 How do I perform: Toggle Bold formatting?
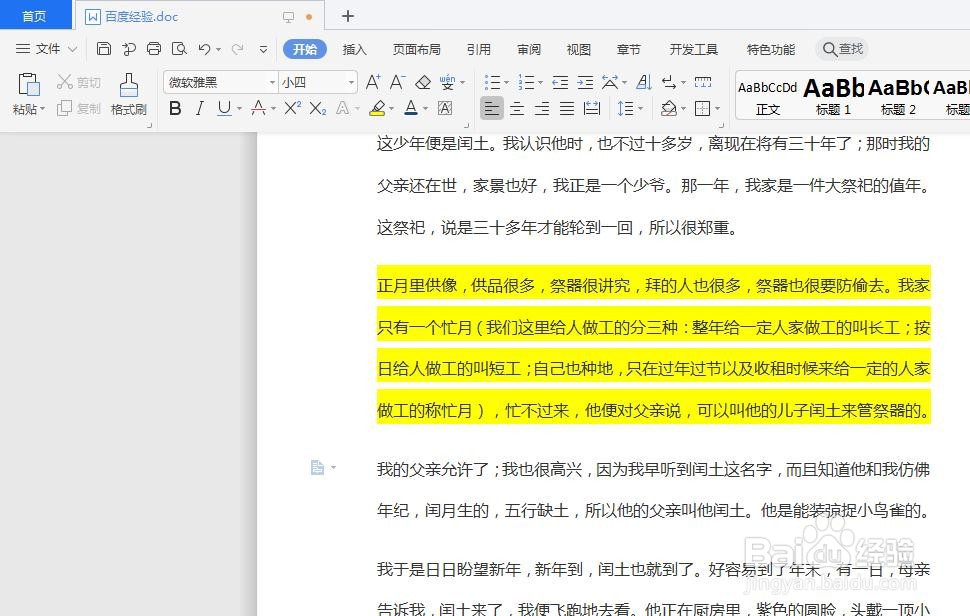click(x=175, y=108)
